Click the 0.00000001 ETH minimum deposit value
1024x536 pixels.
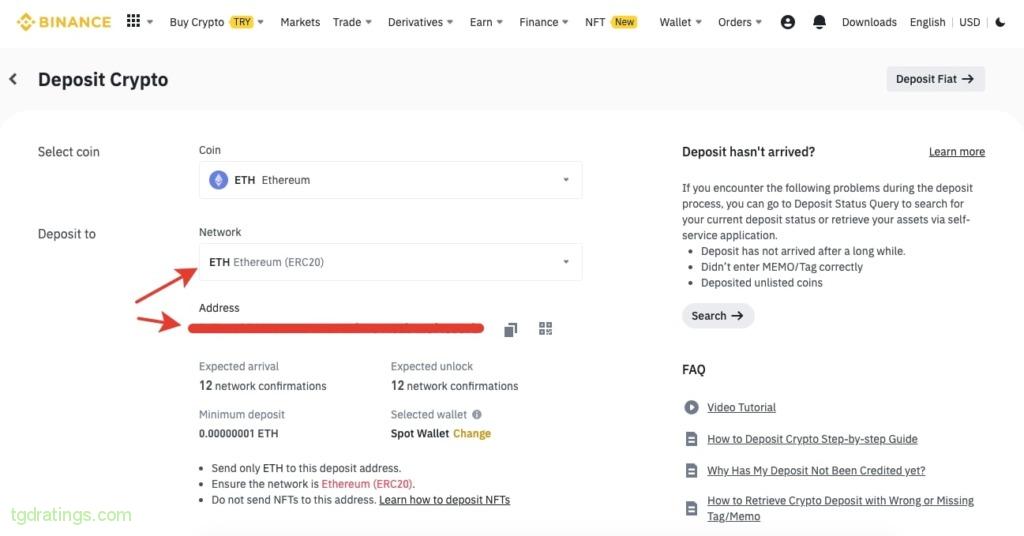coord(238,434)
